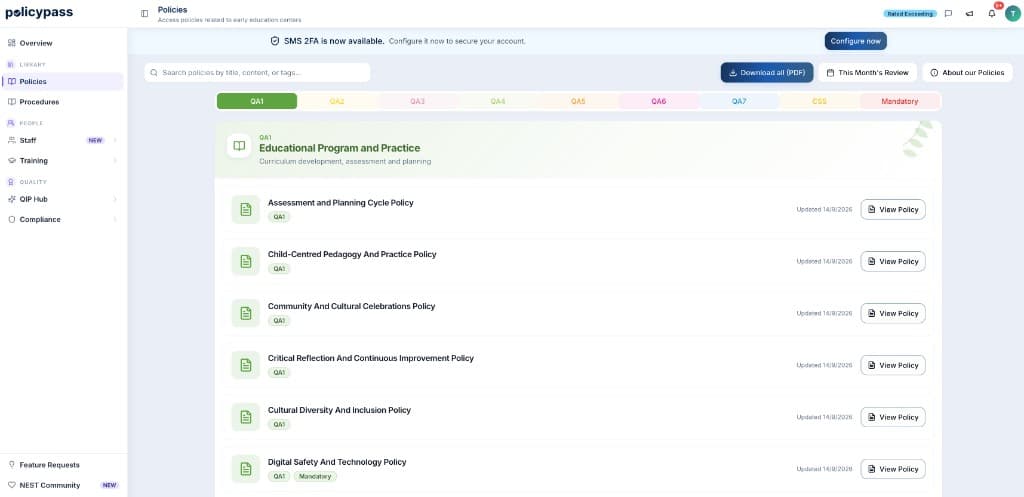This screenshot has width=1024, height=497.
Task: Click the Policies book icon in sidebar
Action: tap(12, 82)
